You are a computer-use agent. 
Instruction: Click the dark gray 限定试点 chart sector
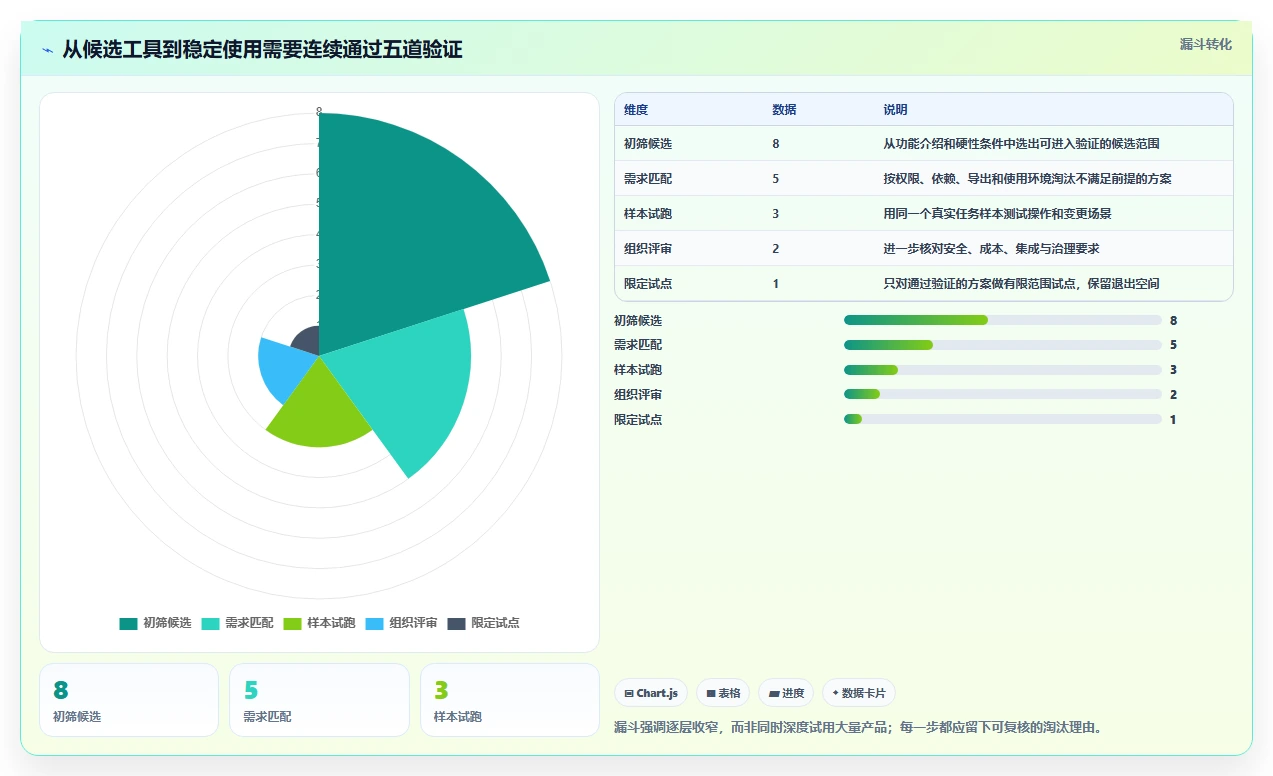coord(306,342)
